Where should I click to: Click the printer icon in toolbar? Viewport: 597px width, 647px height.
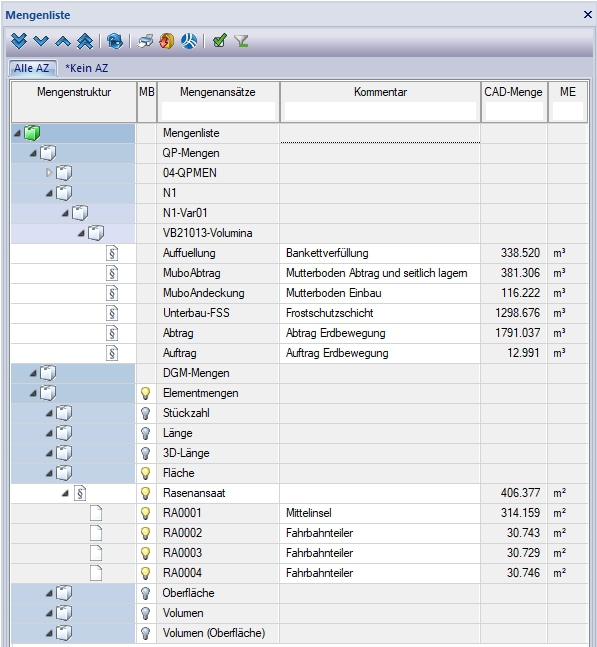click(x=145, y=41)
